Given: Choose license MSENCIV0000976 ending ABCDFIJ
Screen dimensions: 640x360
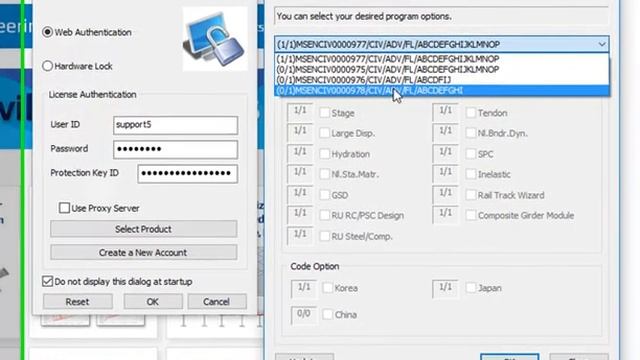Looking at the screenshot, I should [442, 80].
